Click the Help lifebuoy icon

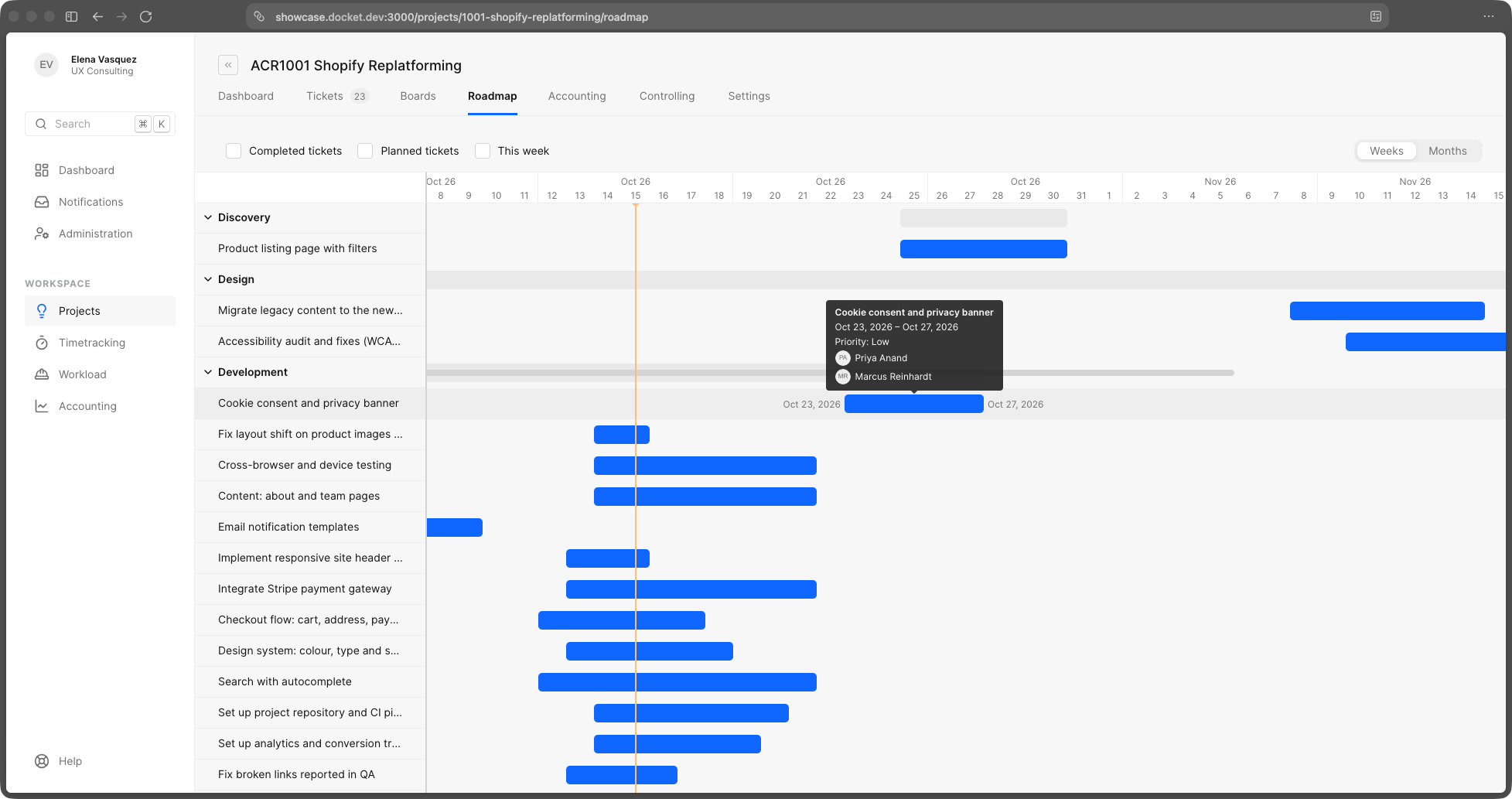coord(42,761)
